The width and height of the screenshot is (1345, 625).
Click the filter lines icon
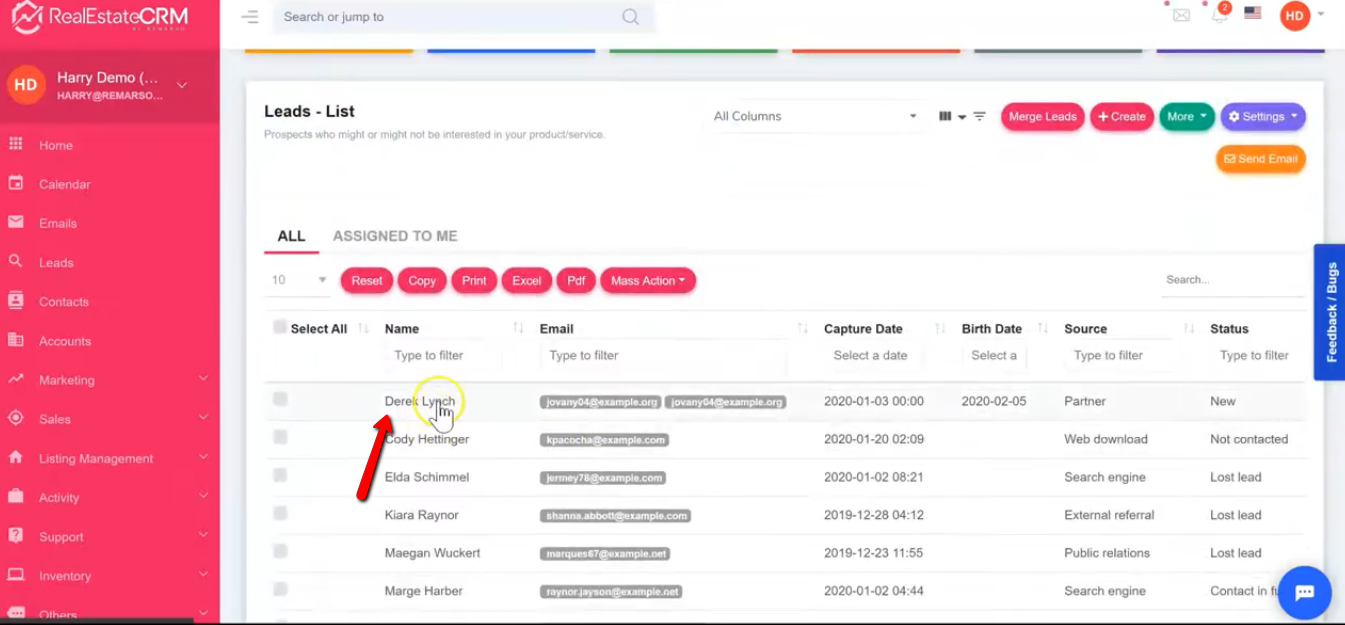click(x=980, y=116)
